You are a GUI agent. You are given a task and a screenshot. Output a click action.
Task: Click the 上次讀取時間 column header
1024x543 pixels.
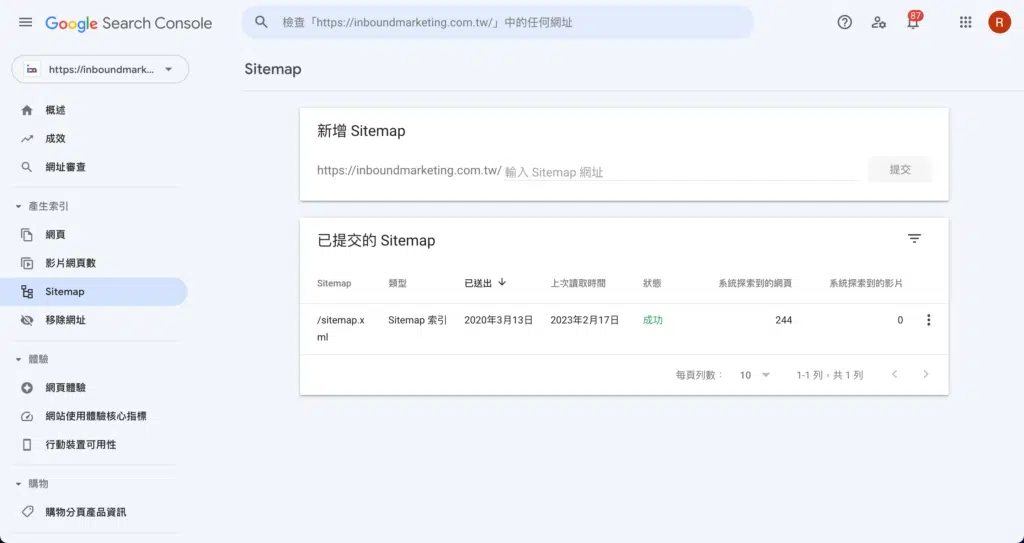point(578,283)
